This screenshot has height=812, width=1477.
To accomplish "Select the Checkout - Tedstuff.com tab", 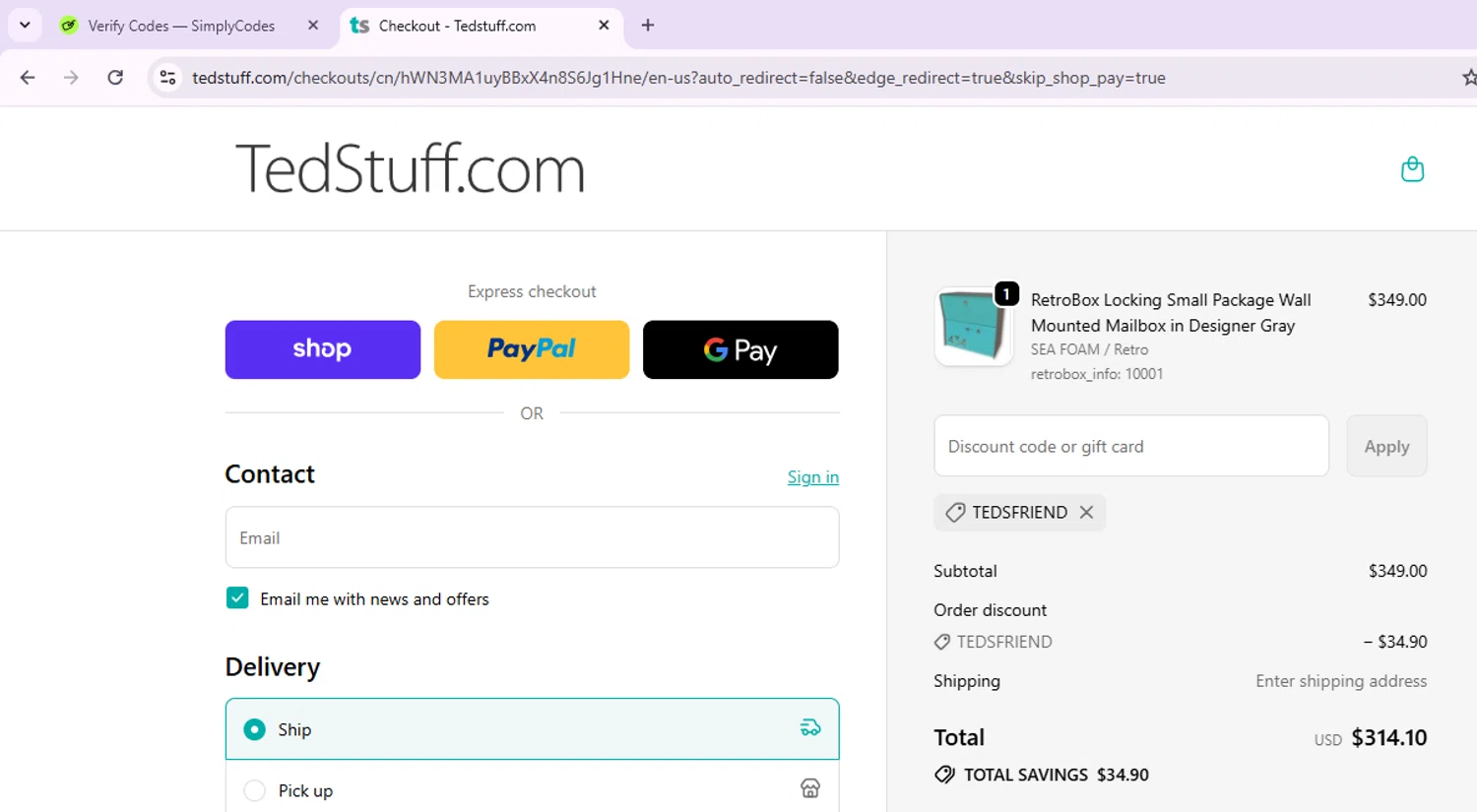I will (457, 26).
